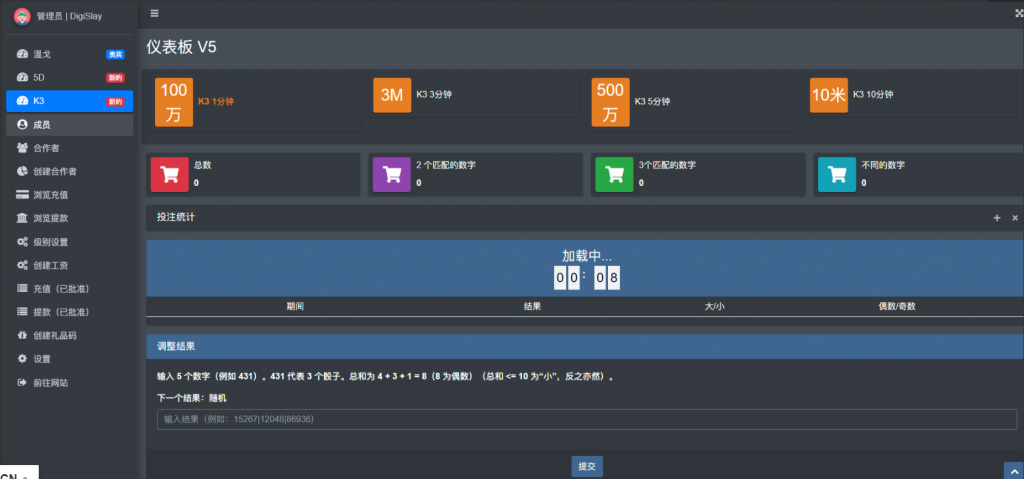Close the 投注统计 panel

coord(1014,218)
